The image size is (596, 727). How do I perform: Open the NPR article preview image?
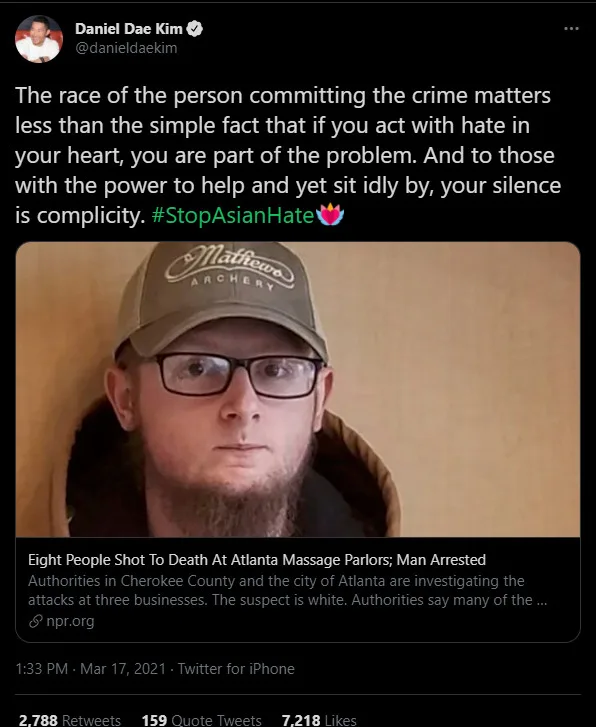pos(298,389)
